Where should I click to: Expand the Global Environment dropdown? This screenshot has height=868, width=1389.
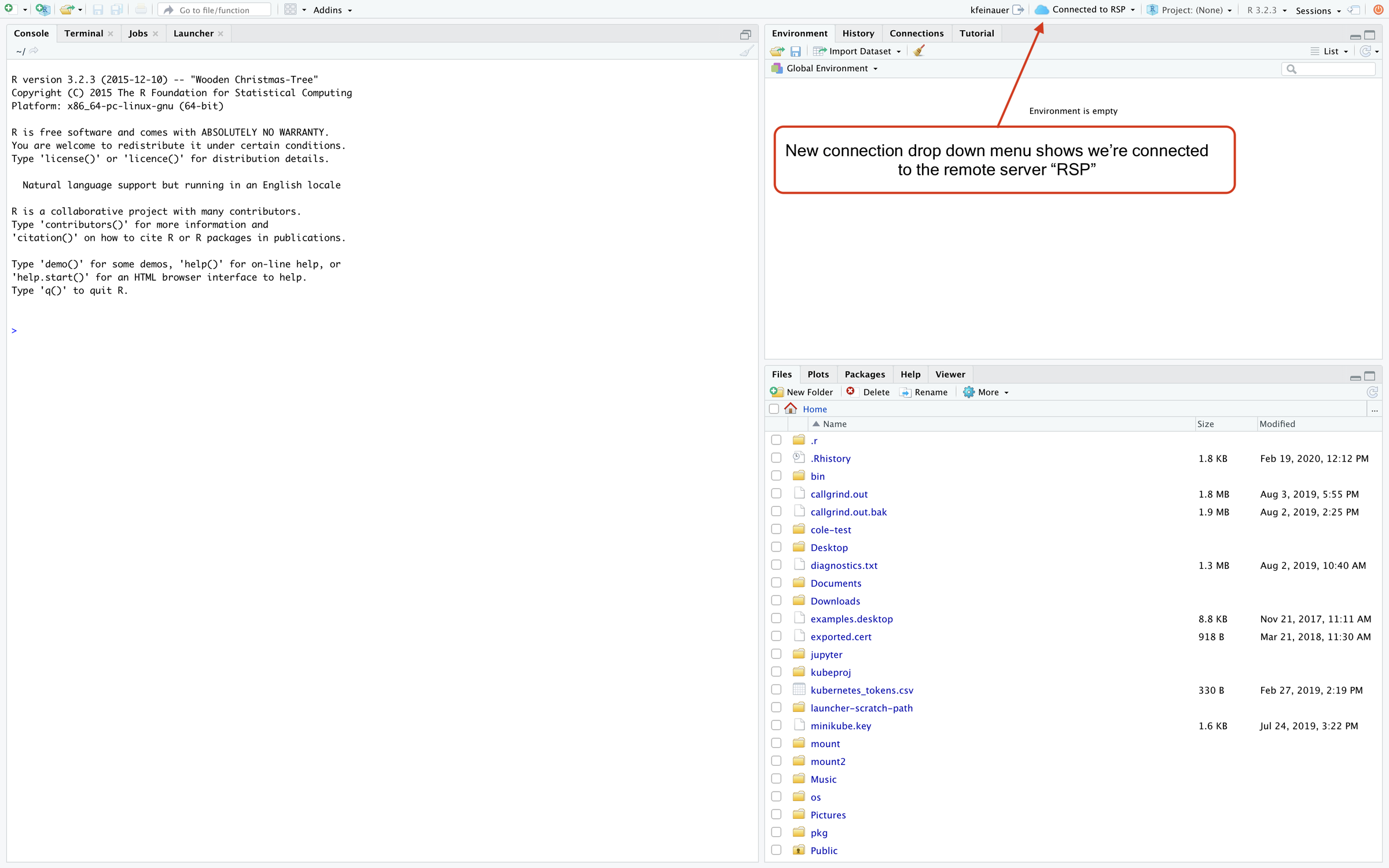(828, 68)
